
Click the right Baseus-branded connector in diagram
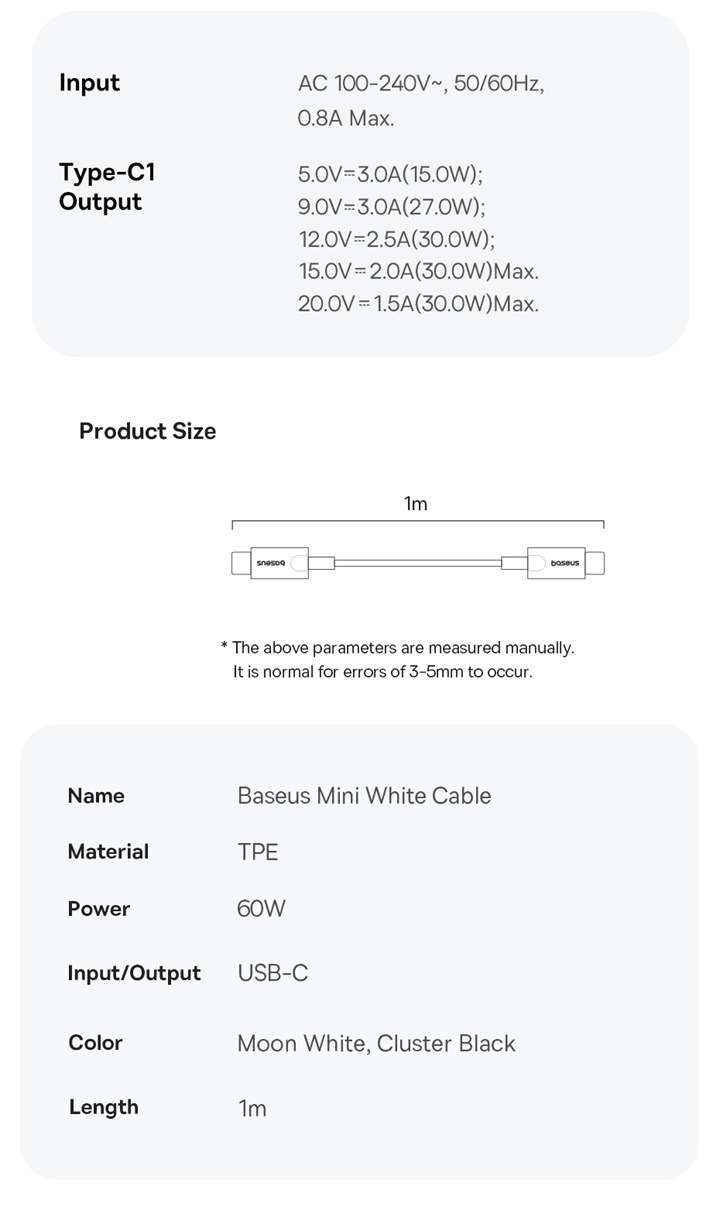coord(566,563)
